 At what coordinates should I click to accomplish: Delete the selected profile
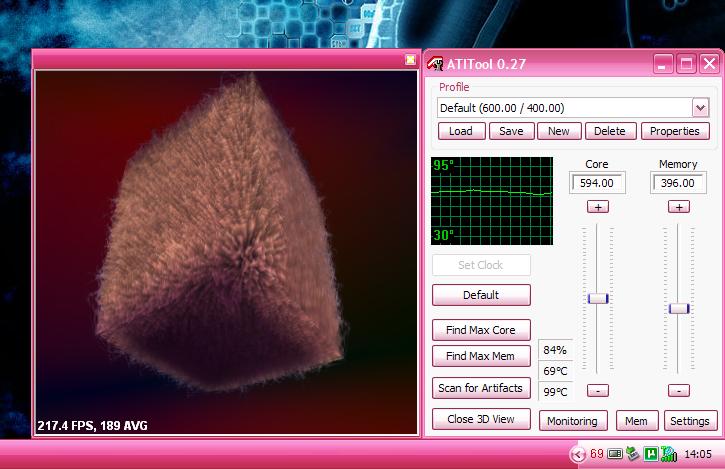[x=610, y=131]
